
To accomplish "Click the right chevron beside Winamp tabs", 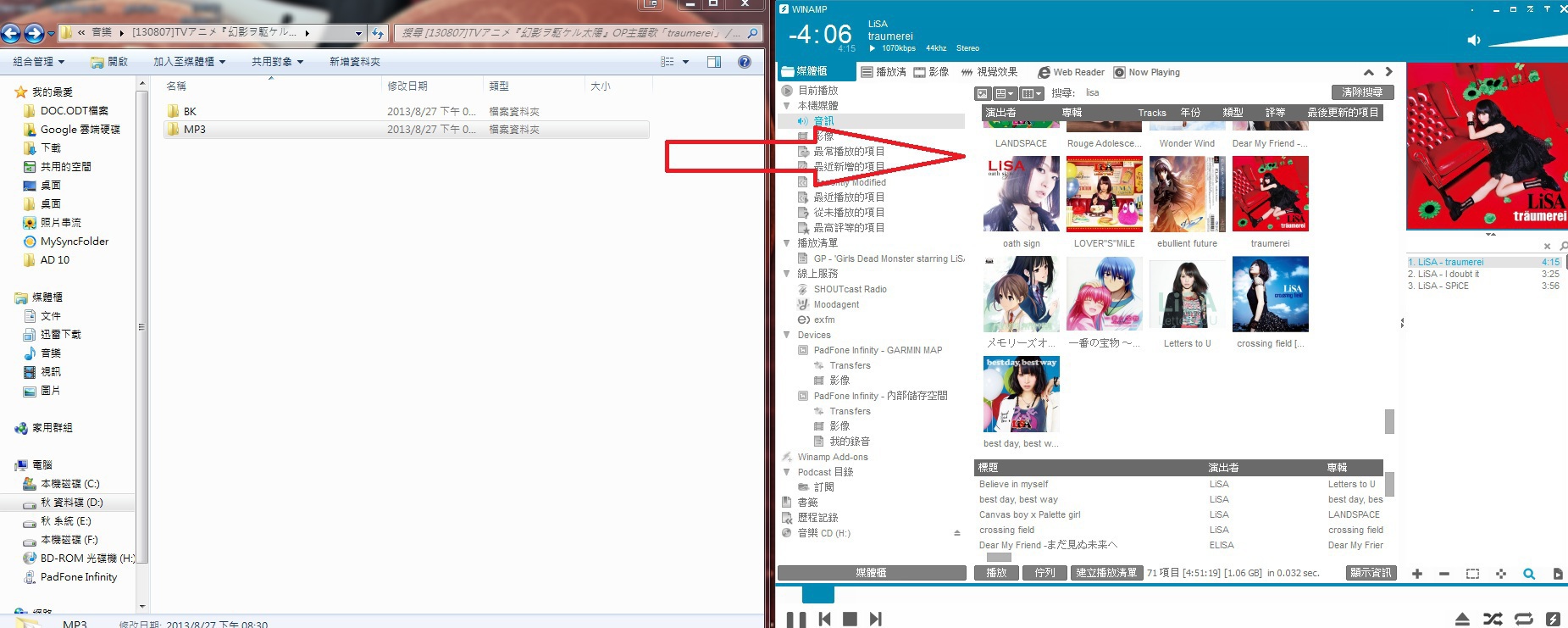I will 1388,72.
